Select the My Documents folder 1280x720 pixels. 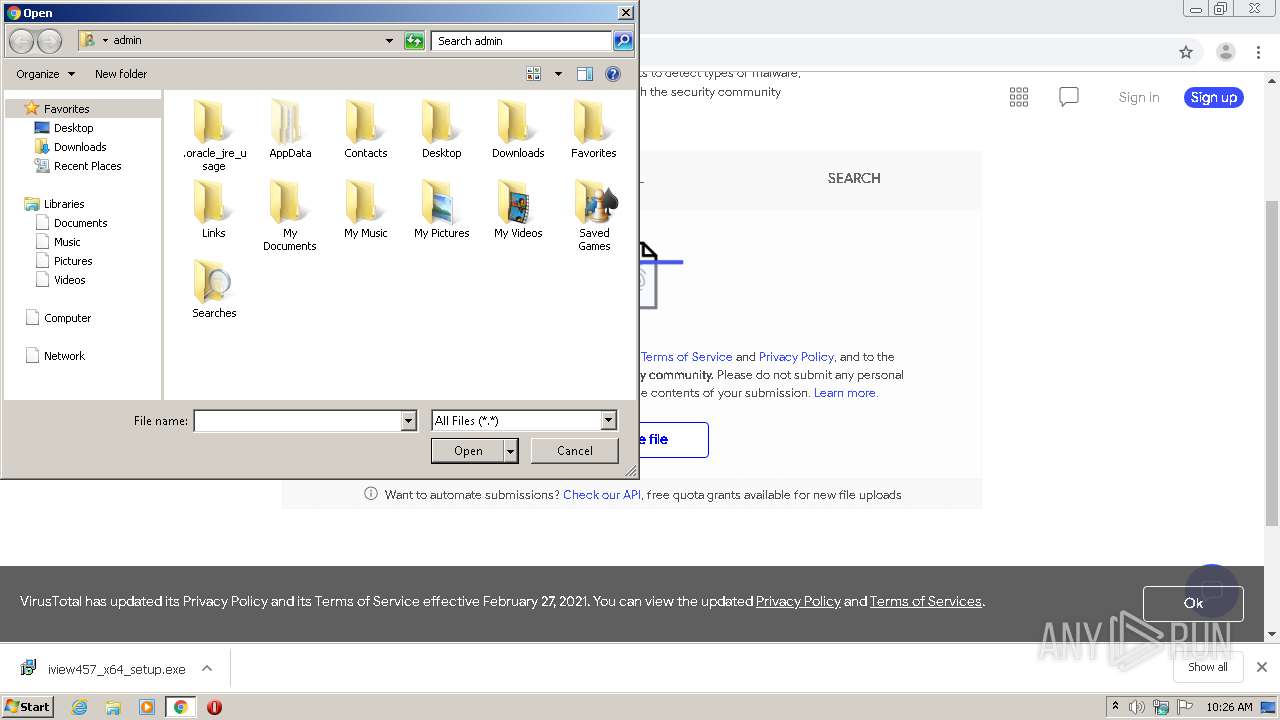290,215
